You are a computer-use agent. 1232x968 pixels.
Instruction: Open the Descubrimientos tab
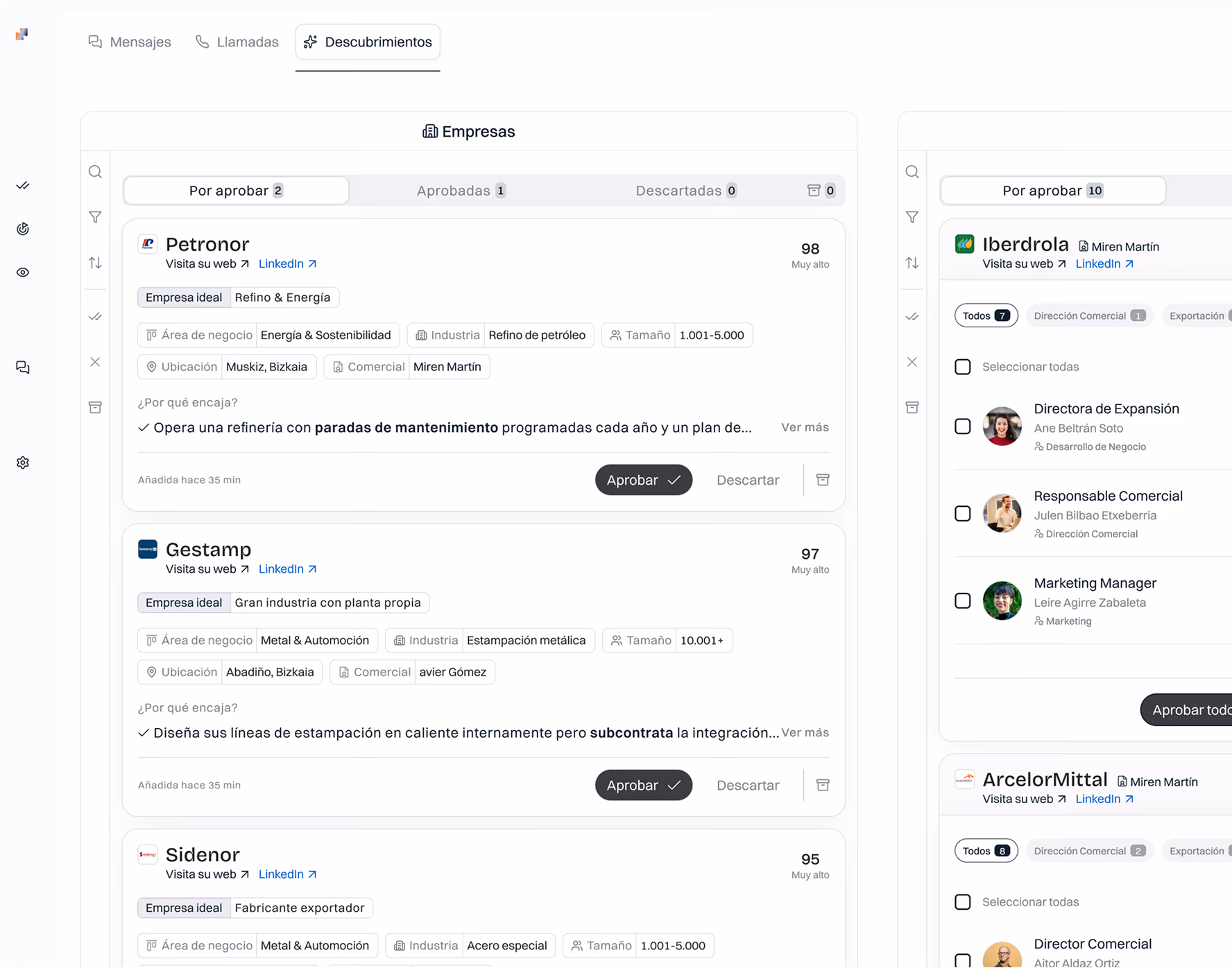click(368, 42)
